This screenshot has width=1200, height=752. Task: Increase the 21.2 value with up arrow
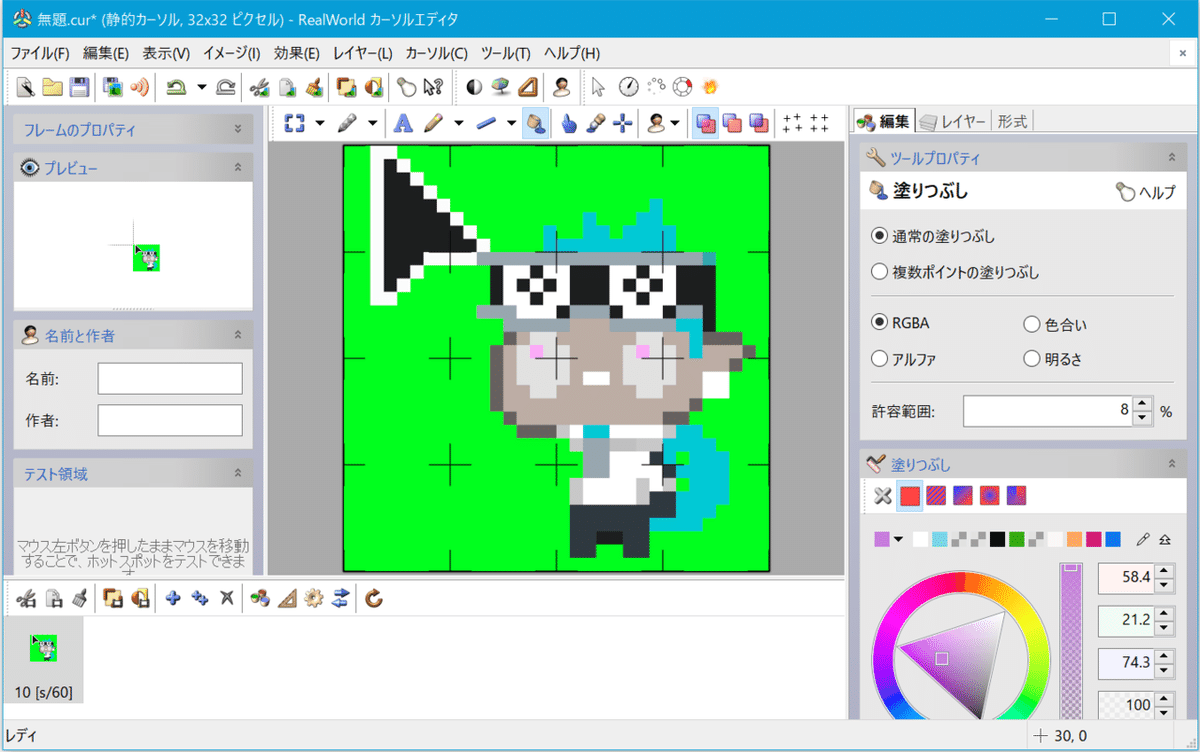click(x=1163, y=612)
